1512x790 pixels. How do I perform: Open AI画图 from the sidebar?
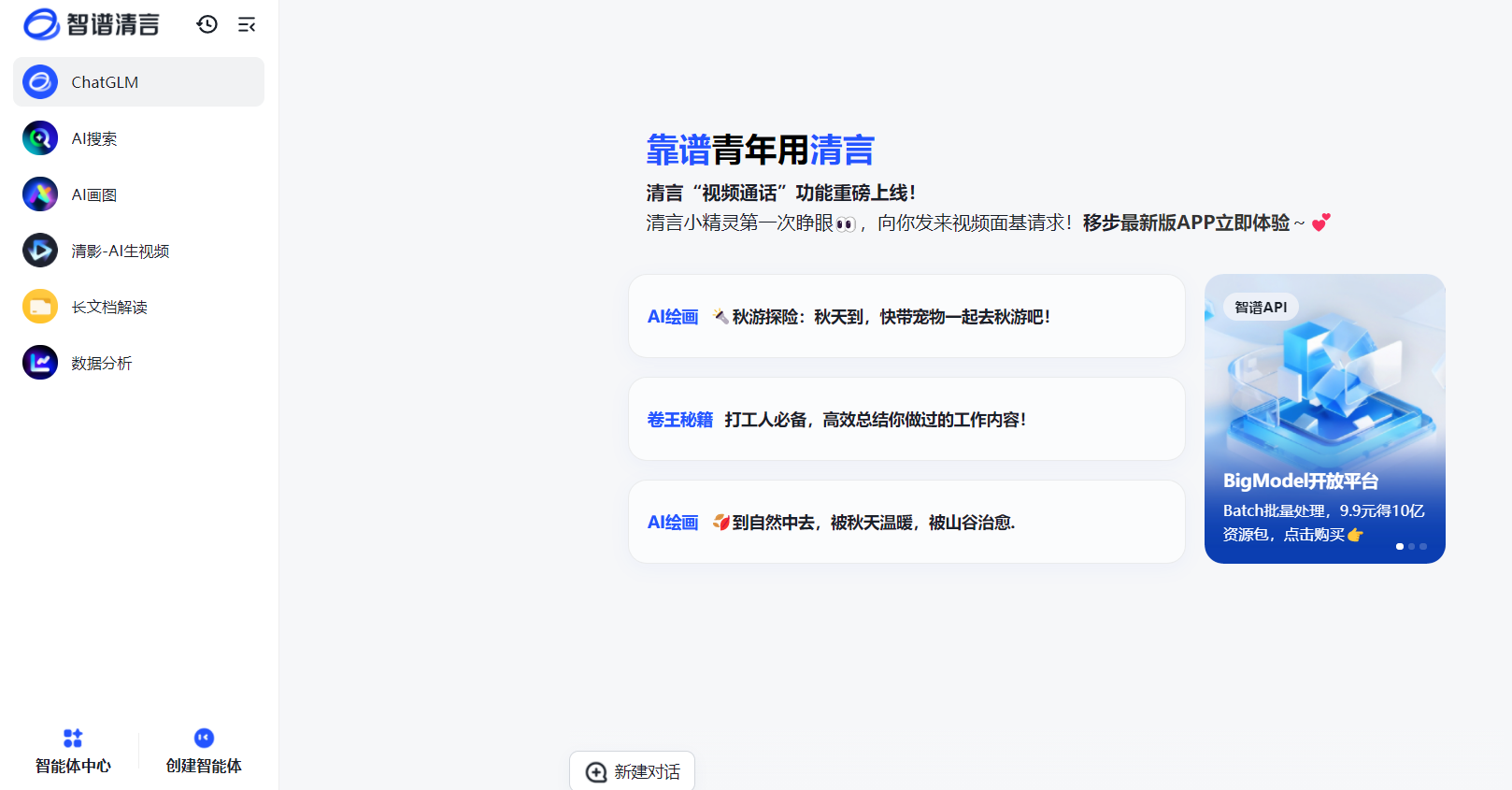138,194
